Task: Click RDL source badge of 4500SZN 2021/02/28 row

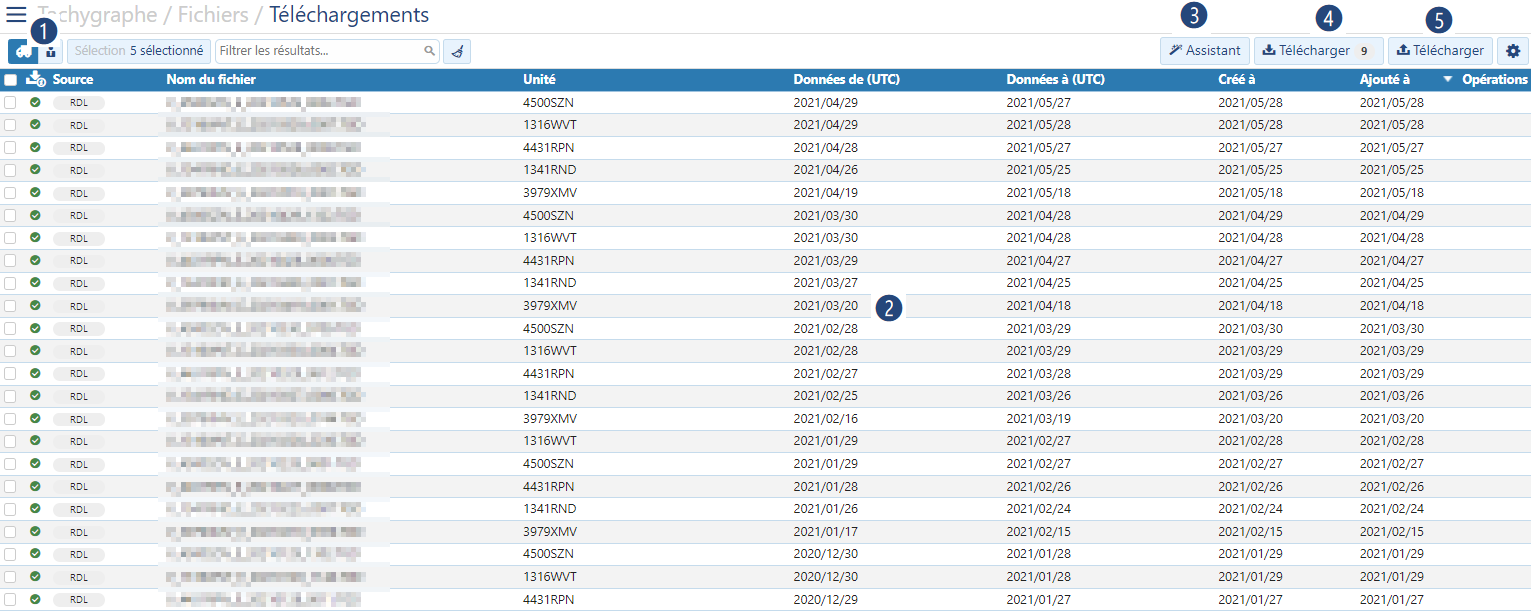Action: [x=79, y=329]
